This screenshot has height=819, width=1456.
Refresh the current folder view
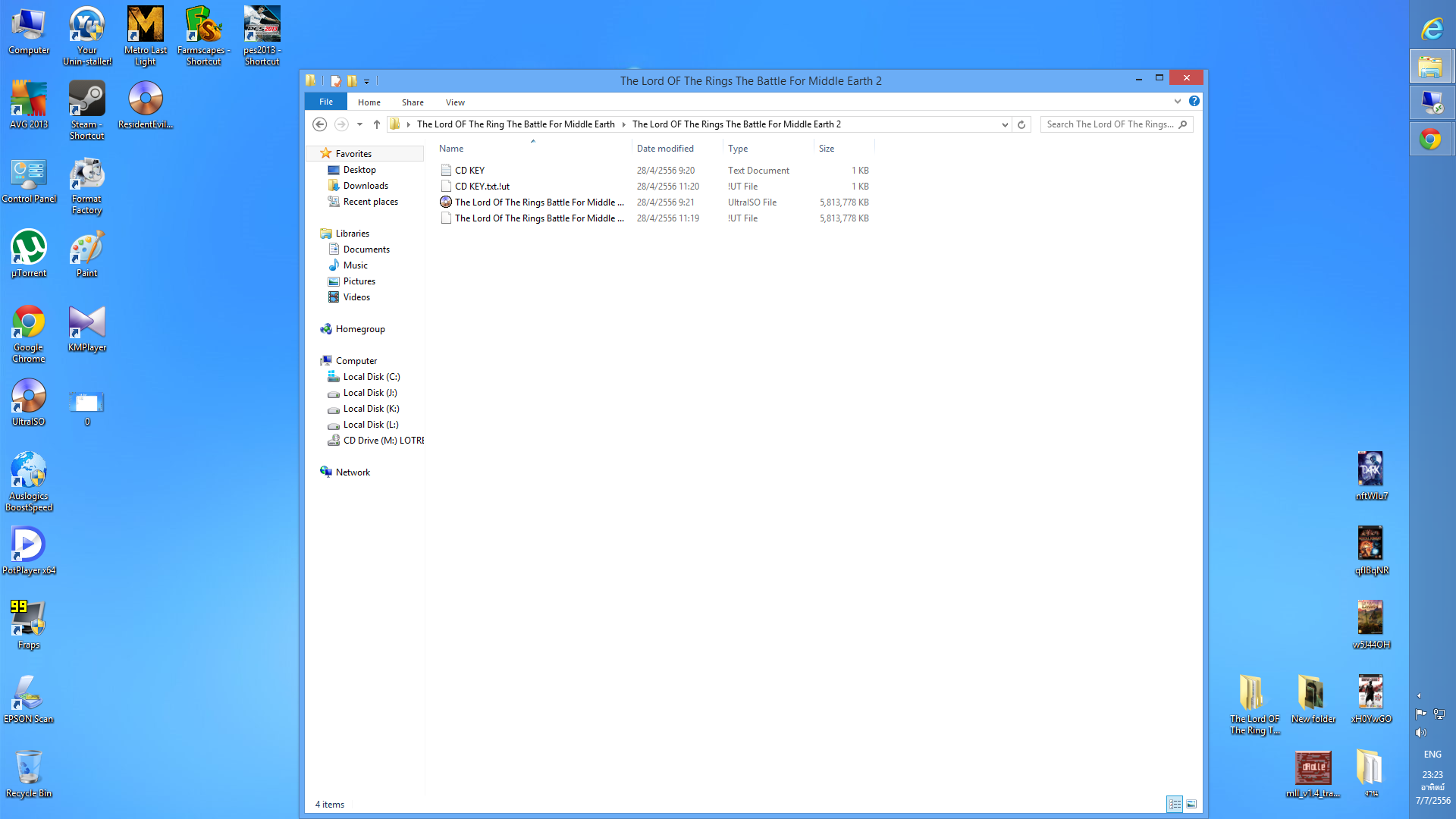1021,124
